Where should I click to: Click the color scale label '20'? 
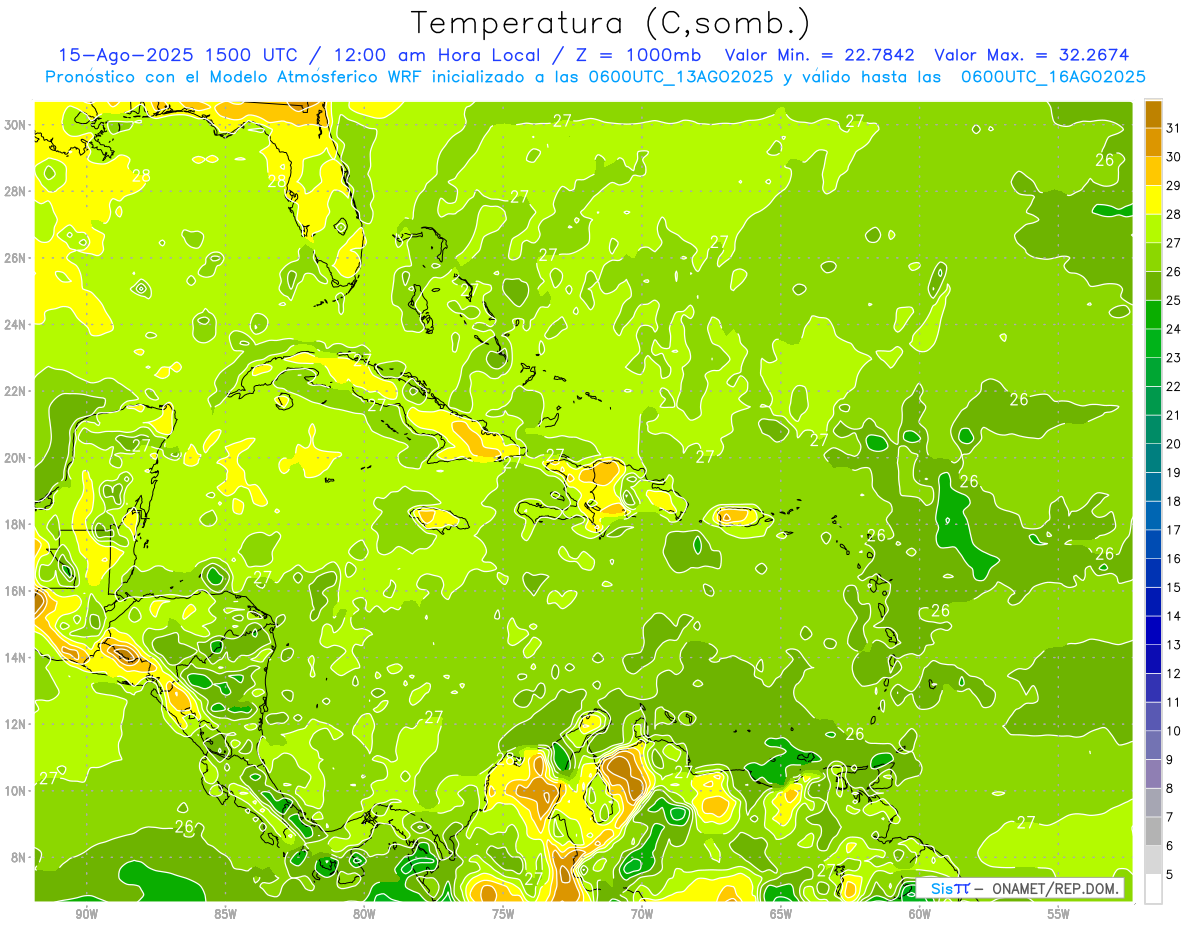click(1173, 444)
